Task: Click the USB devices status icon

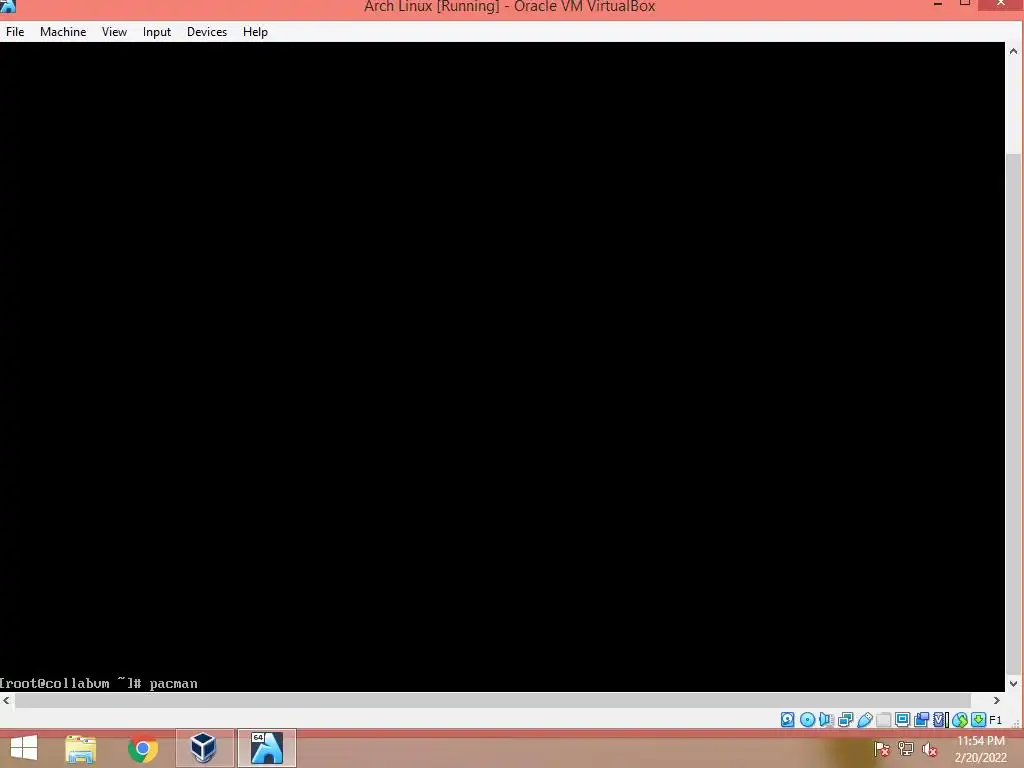Action: pyautogui.click(x=865, y=720)
